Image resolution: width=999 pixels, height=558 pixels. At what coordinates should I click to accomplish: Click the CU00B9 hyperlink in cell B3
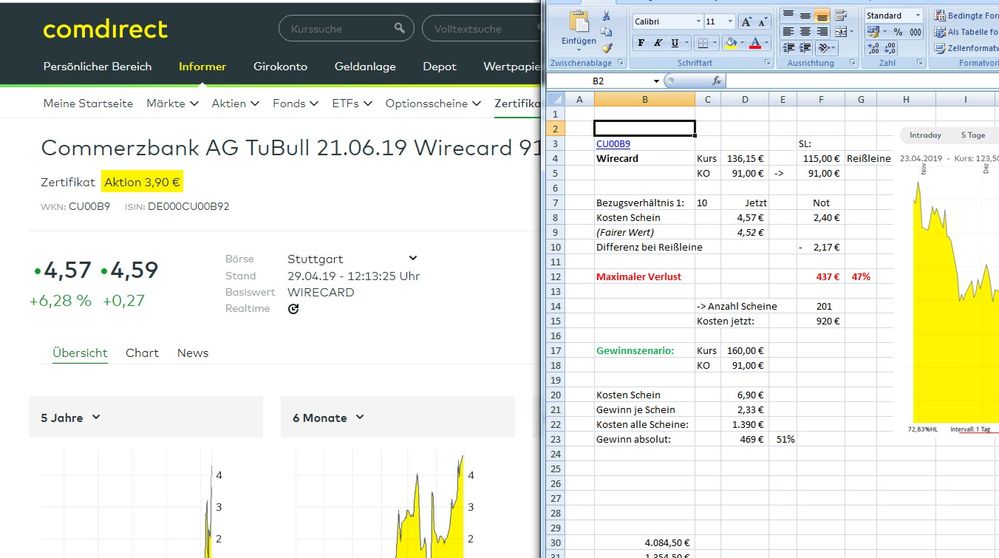[x=613, y=144]
